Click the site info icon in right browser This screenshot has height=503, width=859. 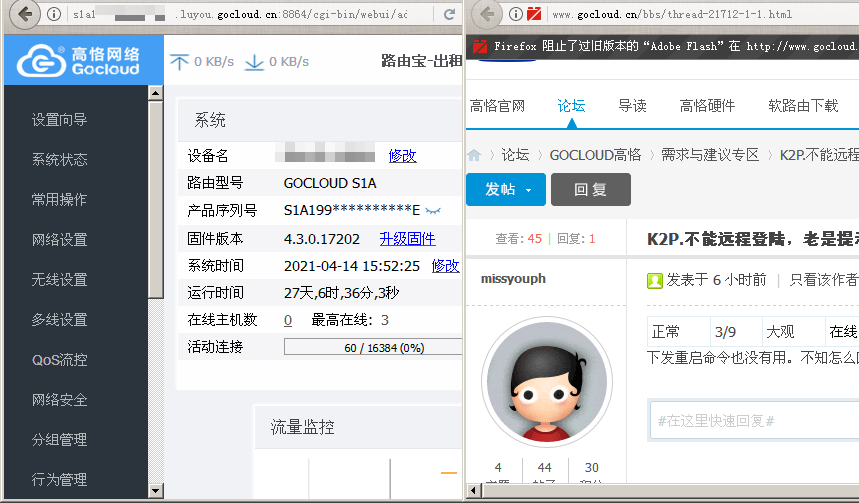point(516,14)
